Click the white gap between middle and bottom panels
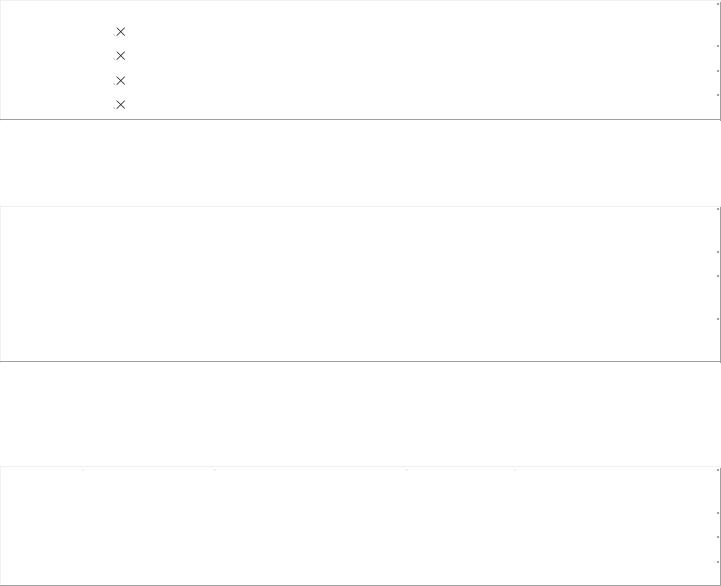Image resolution: width=721 pixels, height=586 pixels. click(x=360, y=414)
